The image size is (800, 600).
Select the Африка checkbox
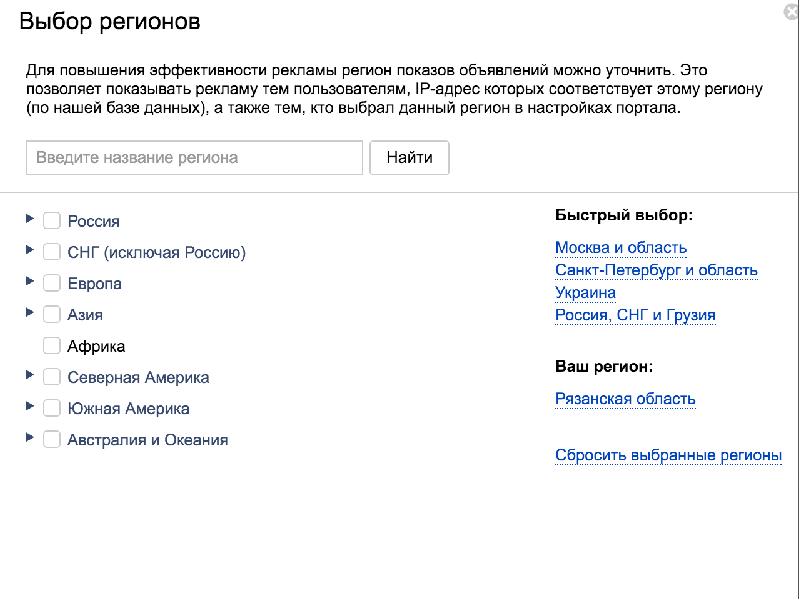coord(52,346)
